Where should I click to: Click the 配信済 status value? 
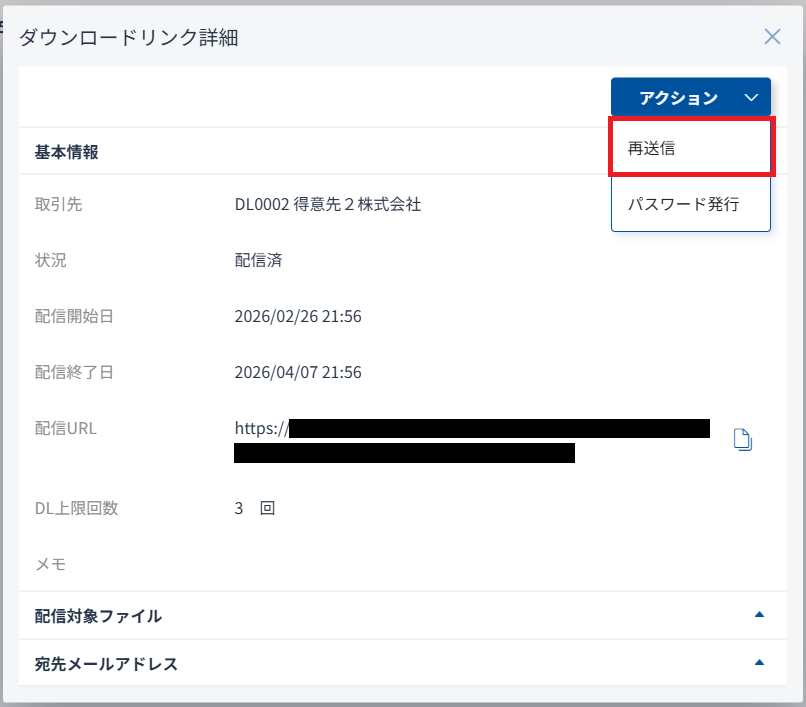(x=258, y=260)
